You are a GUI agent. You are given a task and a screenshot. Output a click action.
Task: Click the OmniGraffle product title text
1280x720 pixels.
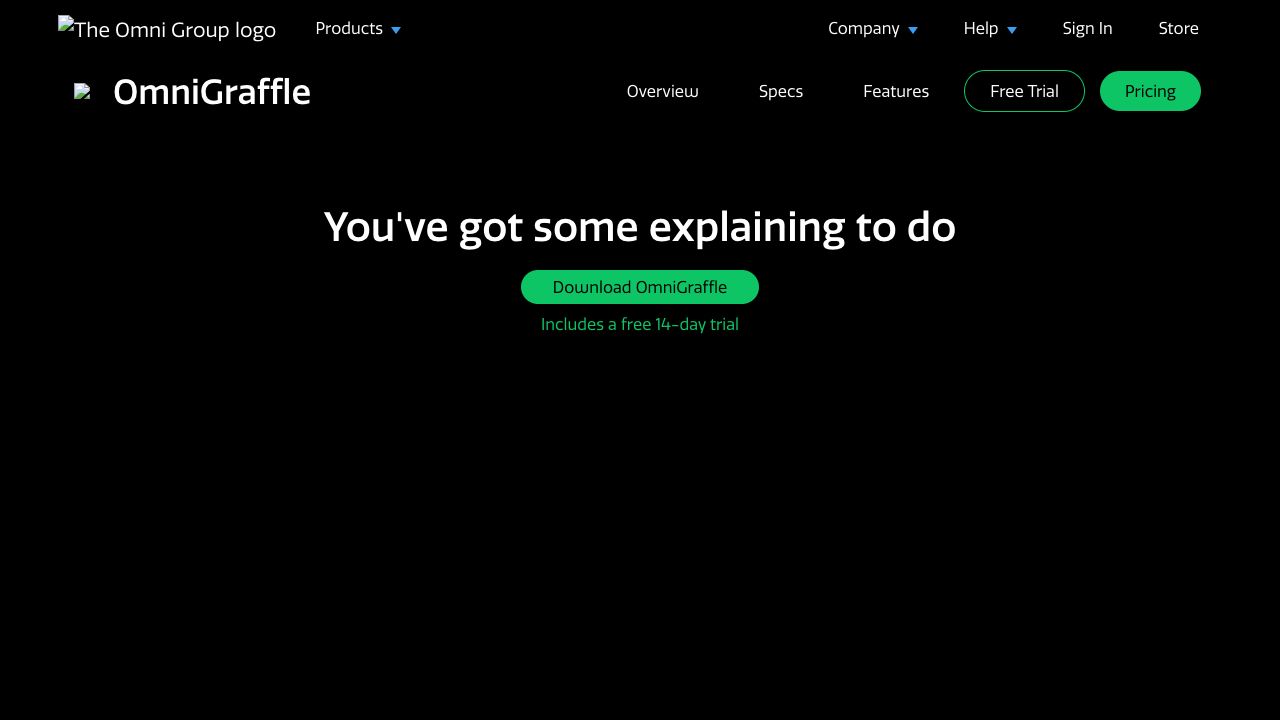(212, 92)
